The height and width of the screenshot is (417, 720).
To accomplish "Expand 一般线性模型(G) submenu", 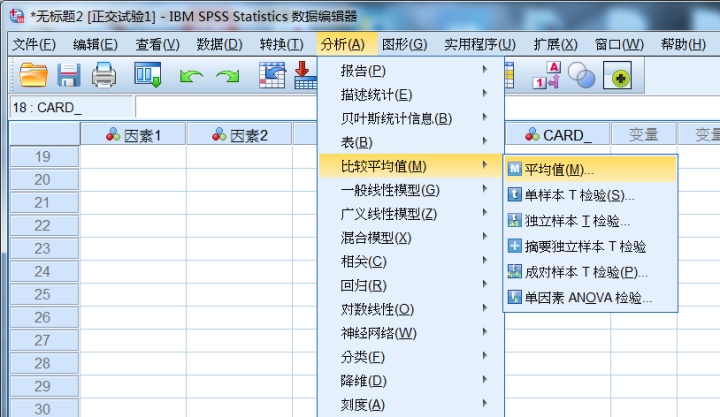I will coord(411,190).
